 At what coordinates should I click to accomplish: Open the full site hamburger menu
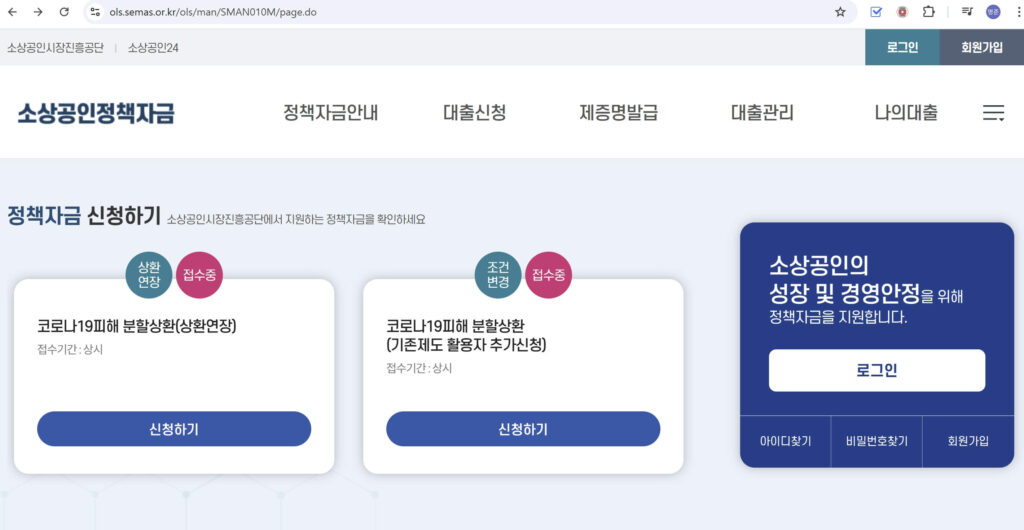[993, 113]
